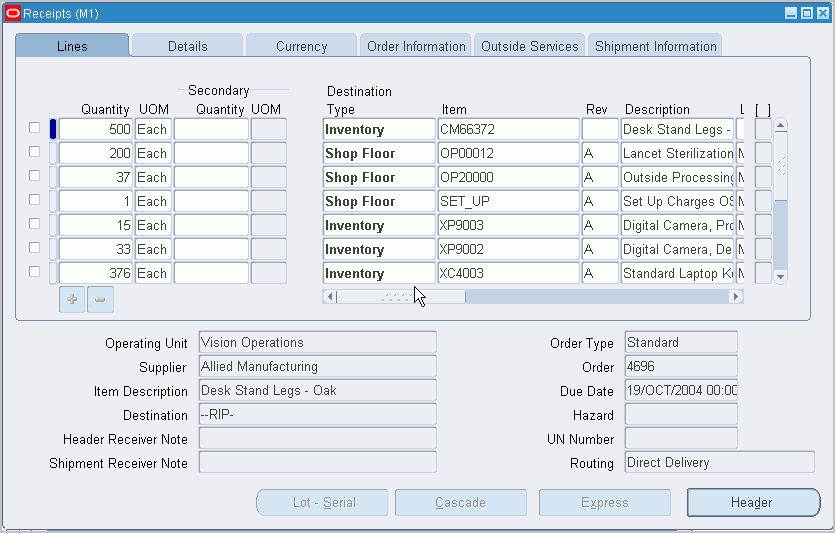The image size is (835, 533).
Task: Click the Operating Unit field 'Vision Operations'
Action: [x=317, y=342]
